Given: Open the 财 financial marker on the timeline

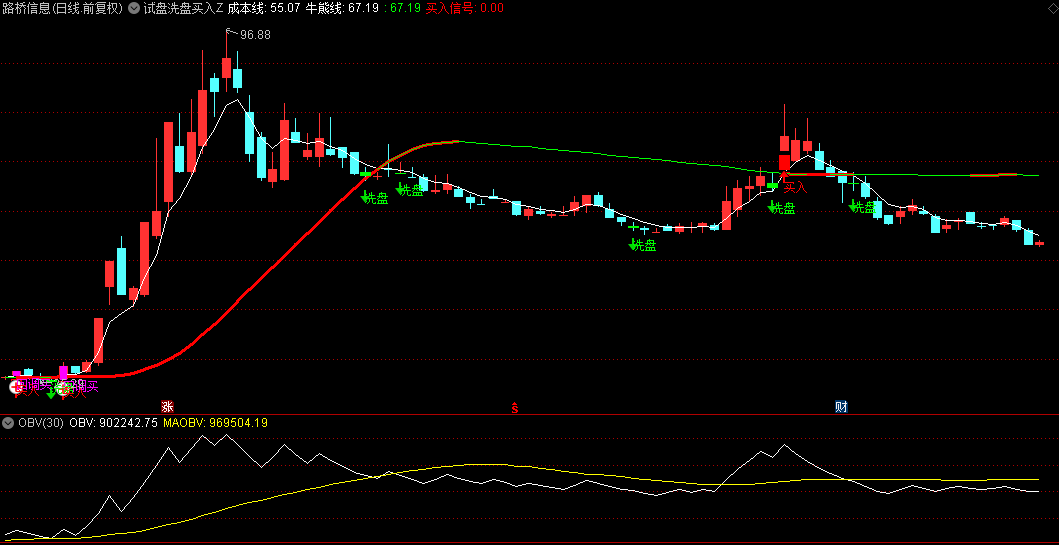Looking at the screenshot, I should coord(841,407).
